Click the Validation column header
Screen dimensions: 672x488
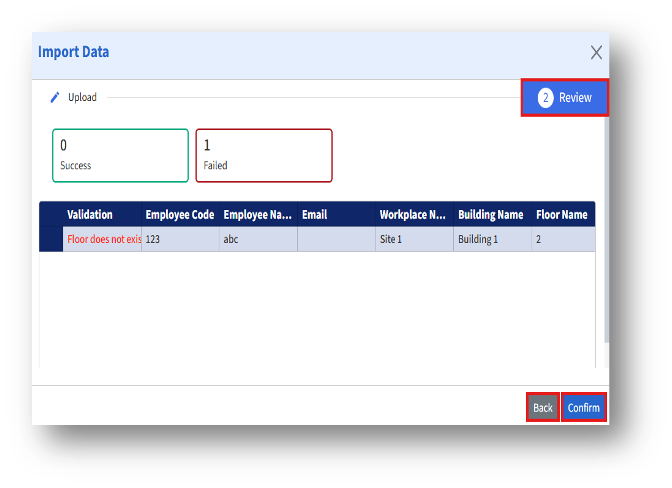(102, 214)
